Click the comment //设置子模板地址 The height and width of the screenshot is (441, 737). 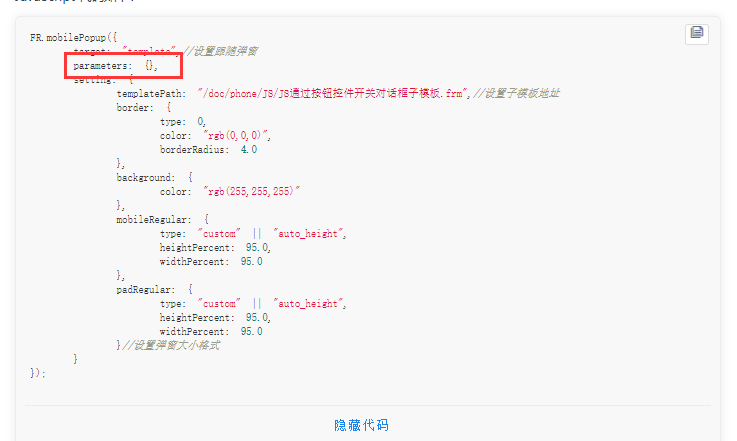coord(516,94)
